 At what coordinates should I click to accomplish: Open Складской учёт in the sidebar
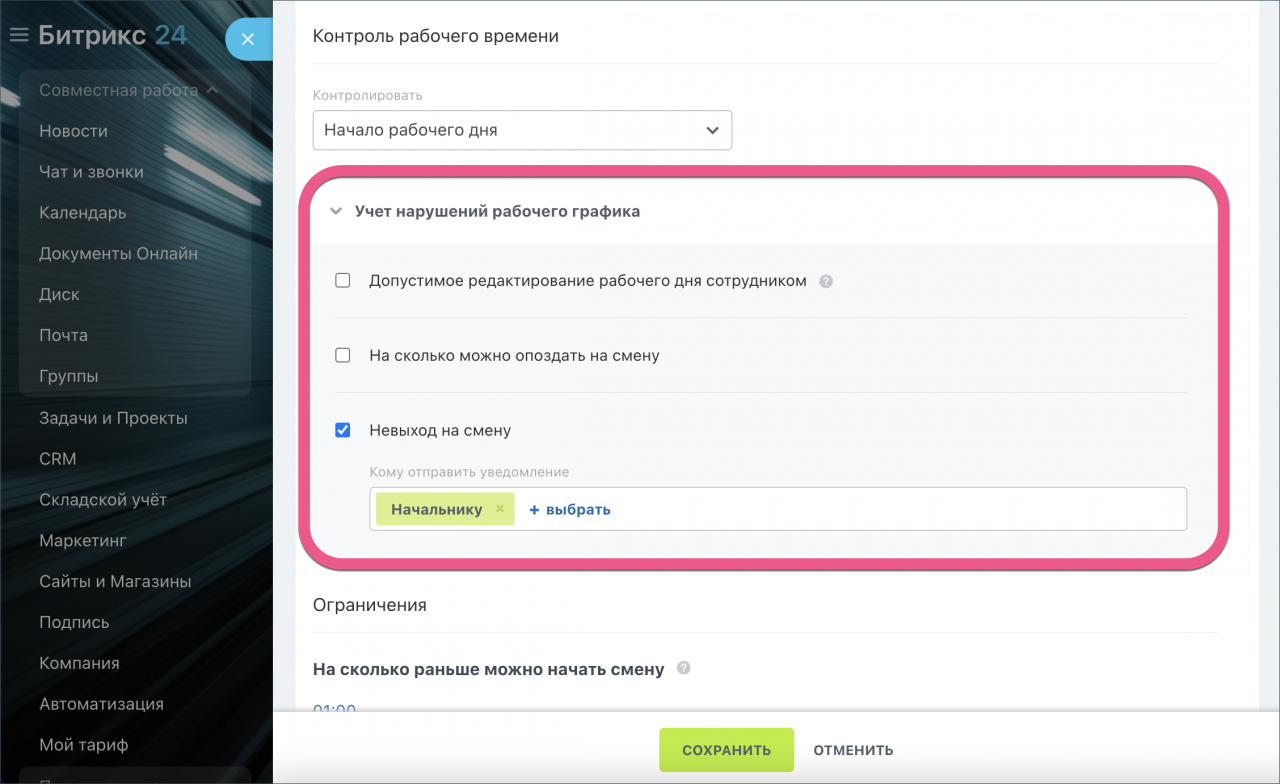pos(103,500)
